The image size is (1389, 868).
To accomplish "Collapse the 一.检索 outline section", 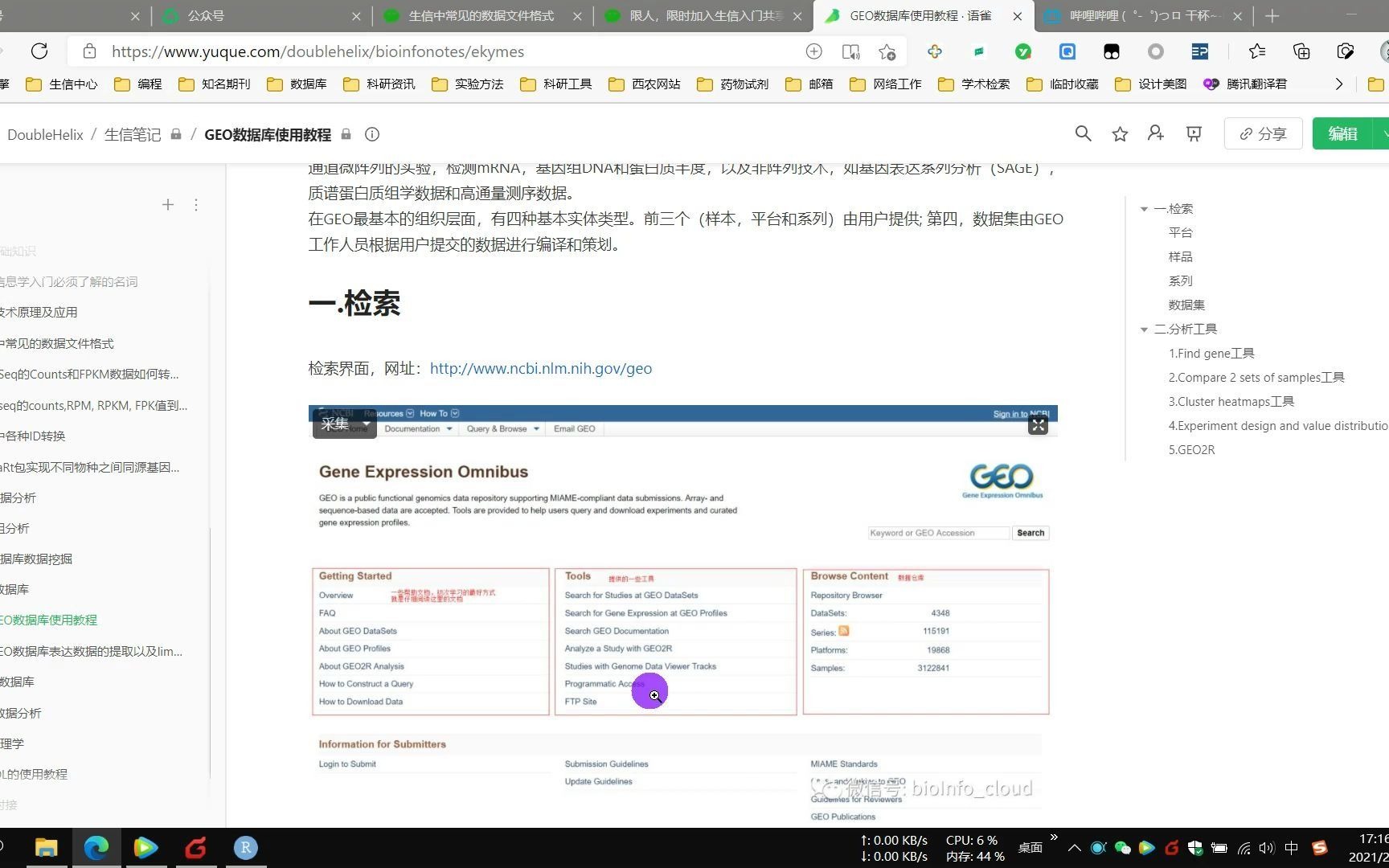I will click(1144, 209).
